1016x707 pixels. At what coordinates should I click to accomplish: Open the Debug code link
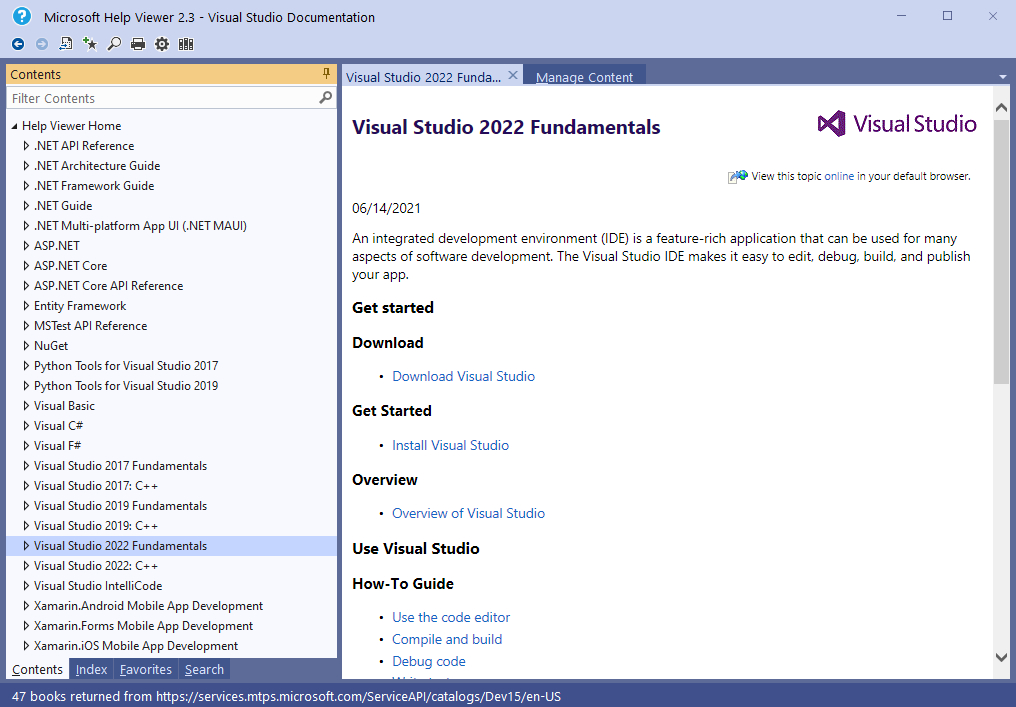(429, 662)
